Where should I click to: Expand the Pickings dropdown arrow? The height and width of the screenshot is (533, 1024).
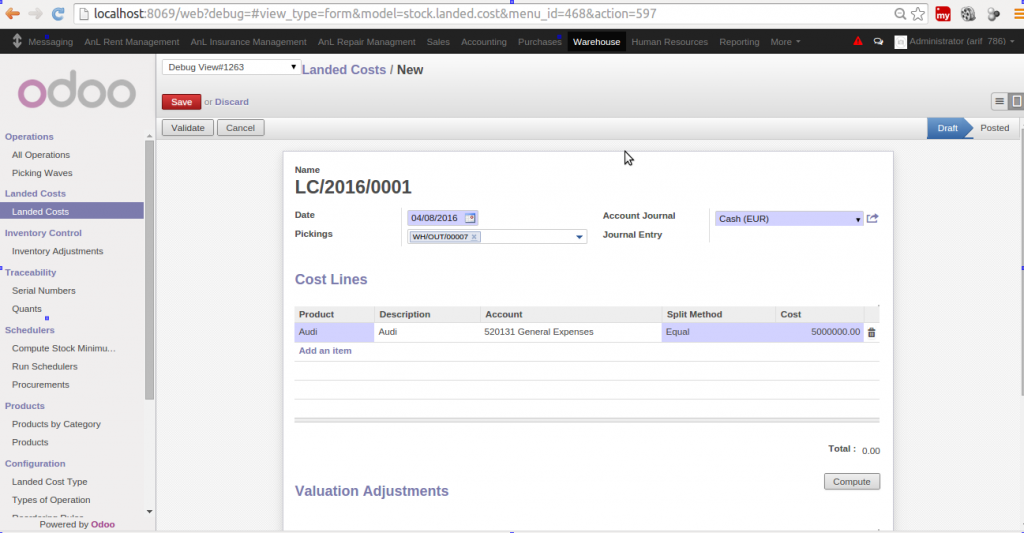[579, 237]
